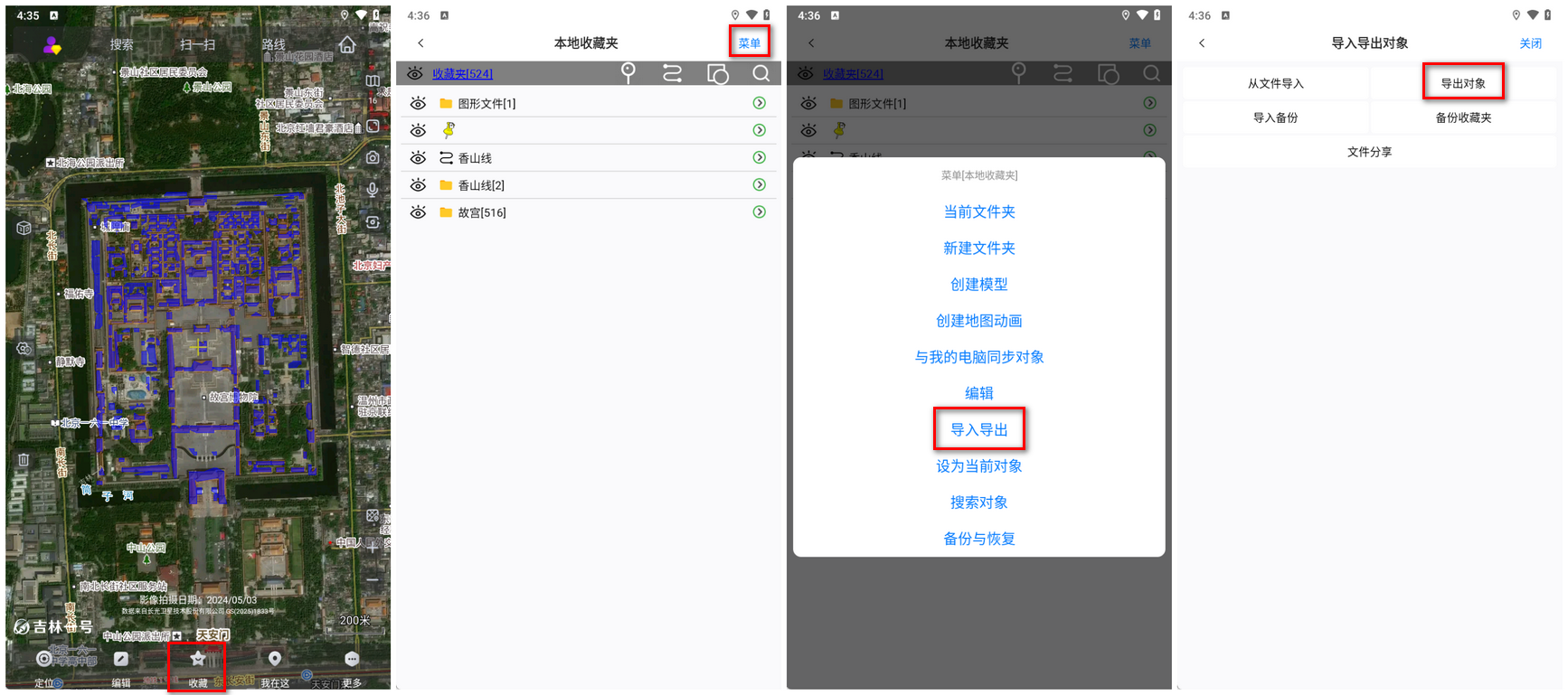Screen dimensions: 1568x695
Task: Go back from 导入导出对象 screen
Action: 1202,43
